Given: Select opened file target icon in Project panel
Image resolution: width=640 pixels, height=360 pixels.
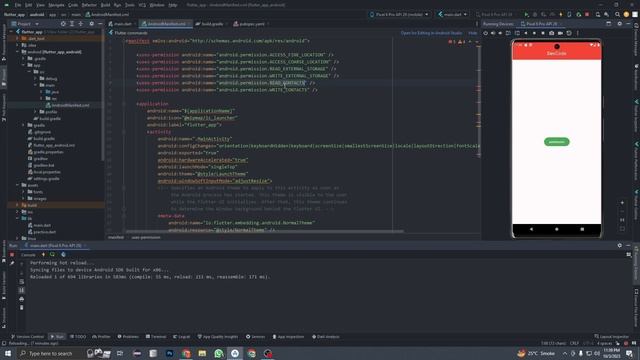Looking at the screenshot, I should [x=63, y=24].
